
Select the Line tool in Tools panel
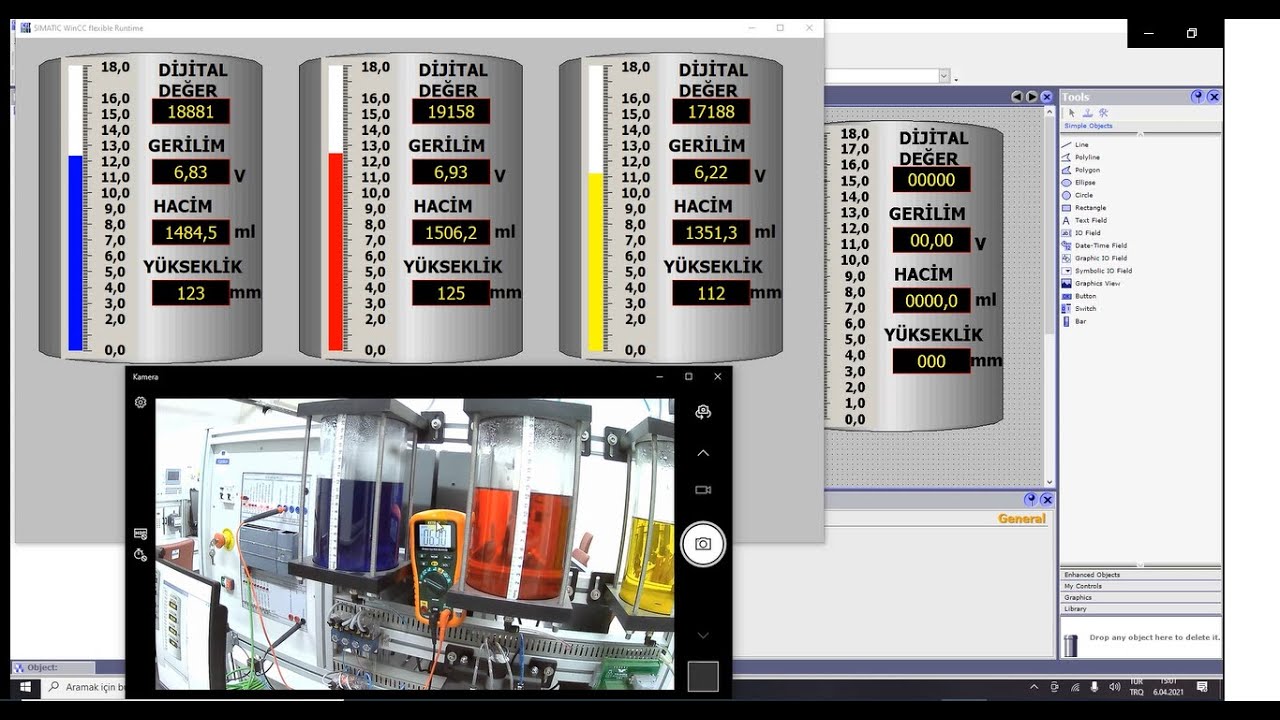click(1075, 145)
